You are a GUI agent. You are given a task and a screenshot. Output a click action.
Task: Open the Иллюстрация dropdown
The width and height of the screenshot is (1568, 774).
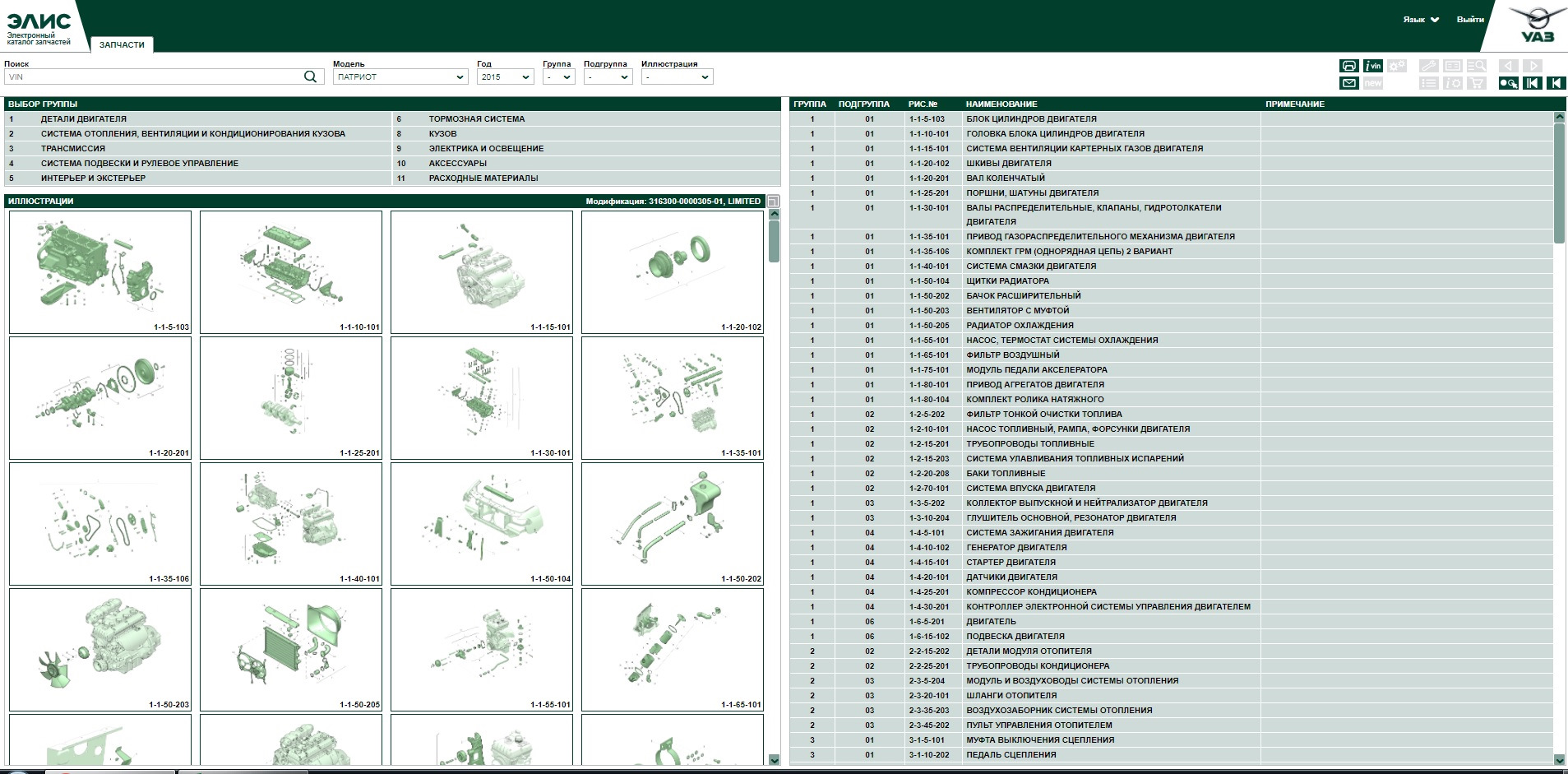point(677,76)
